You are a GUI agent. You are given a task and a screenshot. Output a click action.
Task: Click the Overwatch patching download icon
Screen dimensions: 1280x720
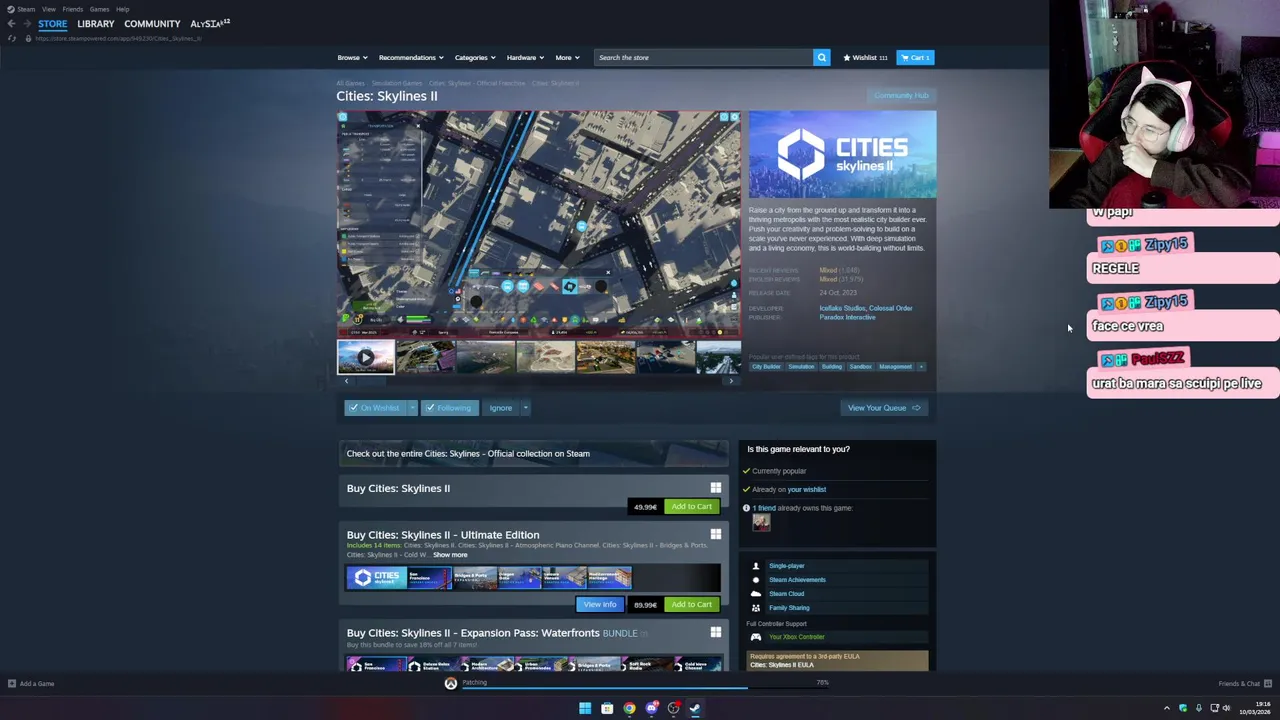pyautogui.click(x=451, y=683)
